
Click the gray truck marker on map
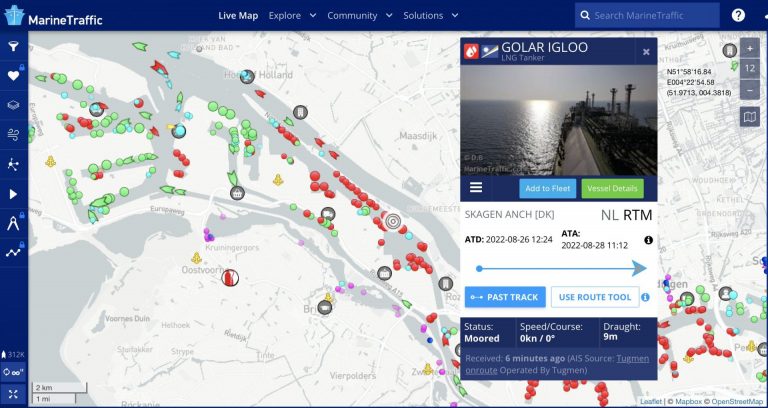[x=328, y=214]
